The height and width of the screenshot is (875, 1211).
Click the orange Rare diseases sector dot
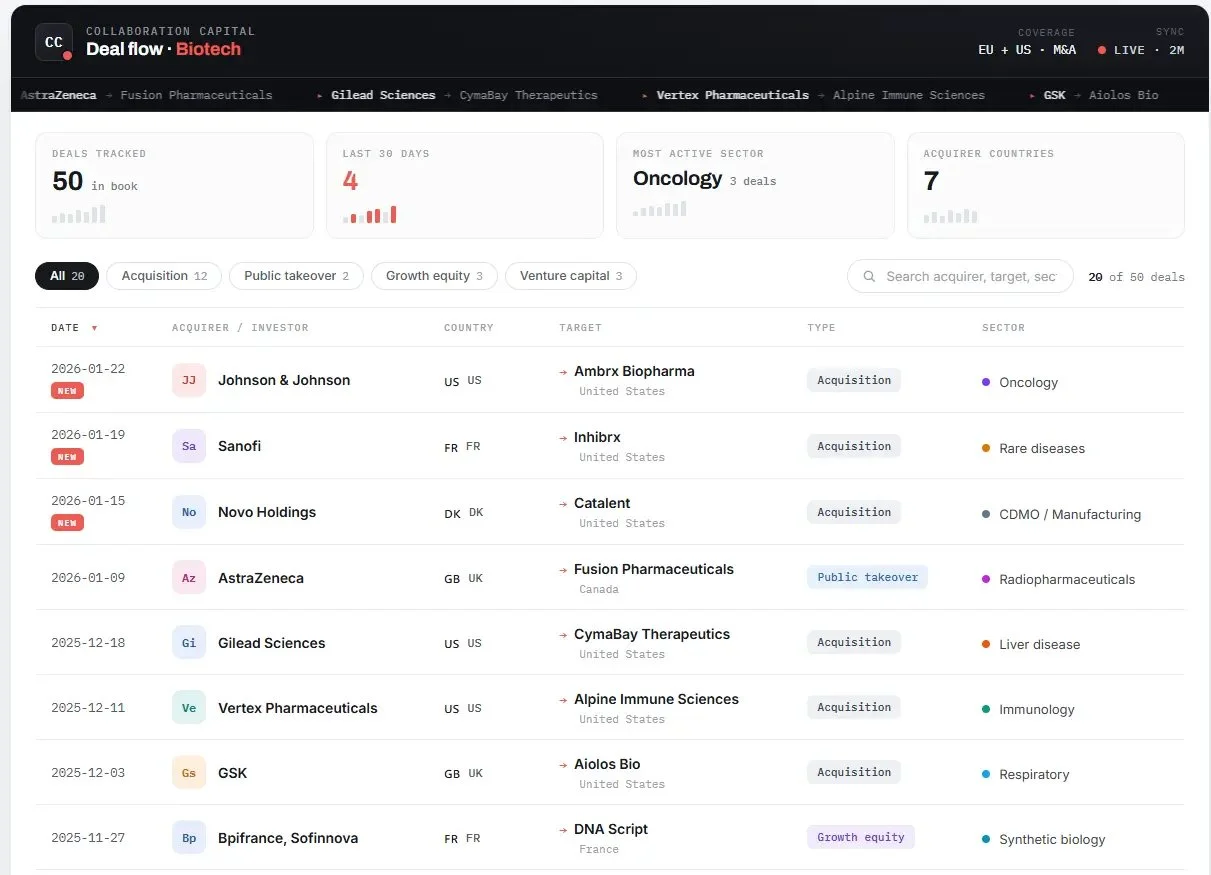(986, 448)
